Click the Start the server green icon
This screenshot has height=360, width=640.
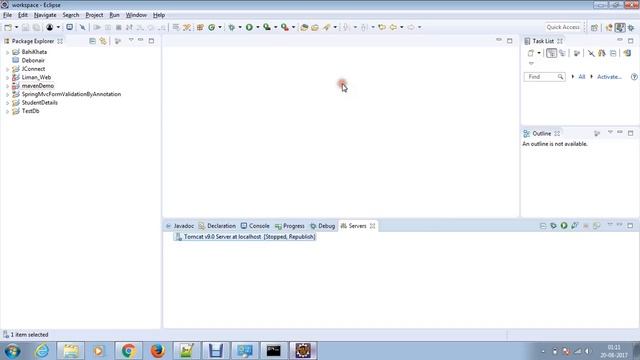point(564,226)
